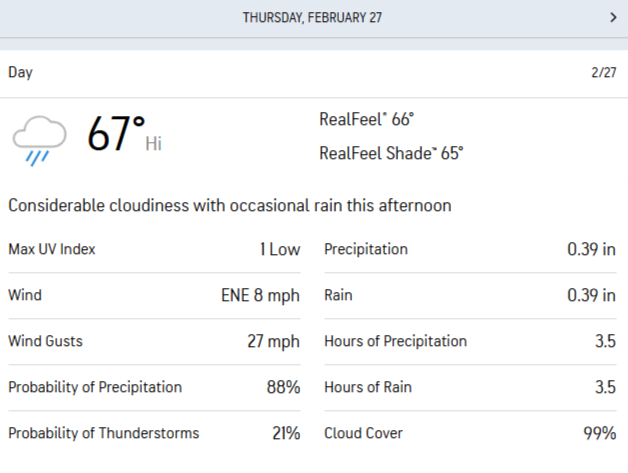Click the 2/27 date label
Image resolution: width=628 pixels, height=473 pixels.
[603, 72]
